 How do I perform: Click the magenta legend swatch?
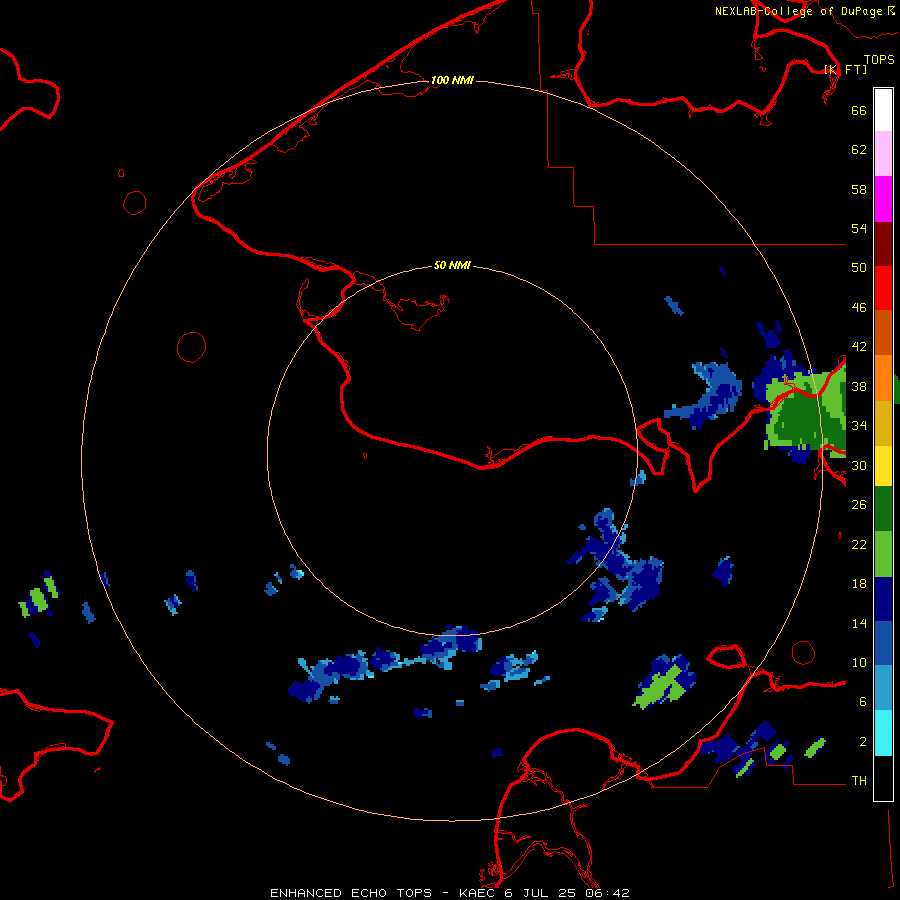883,199
